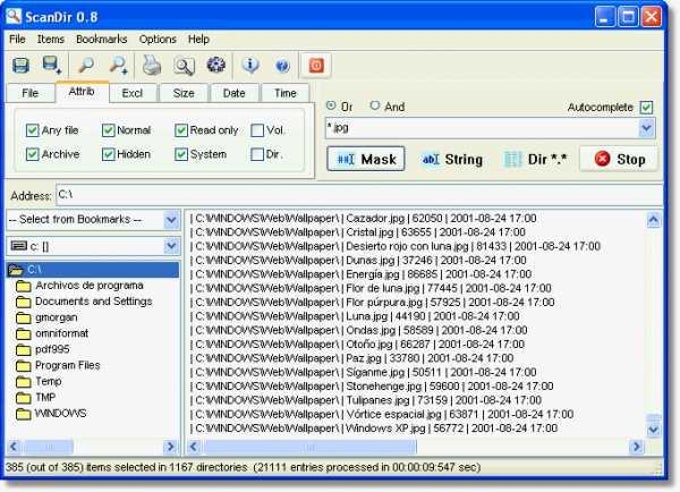This screenshot has width=680, height=492.
Task: Select the omniformat folder
Action: tap(62, 334)
